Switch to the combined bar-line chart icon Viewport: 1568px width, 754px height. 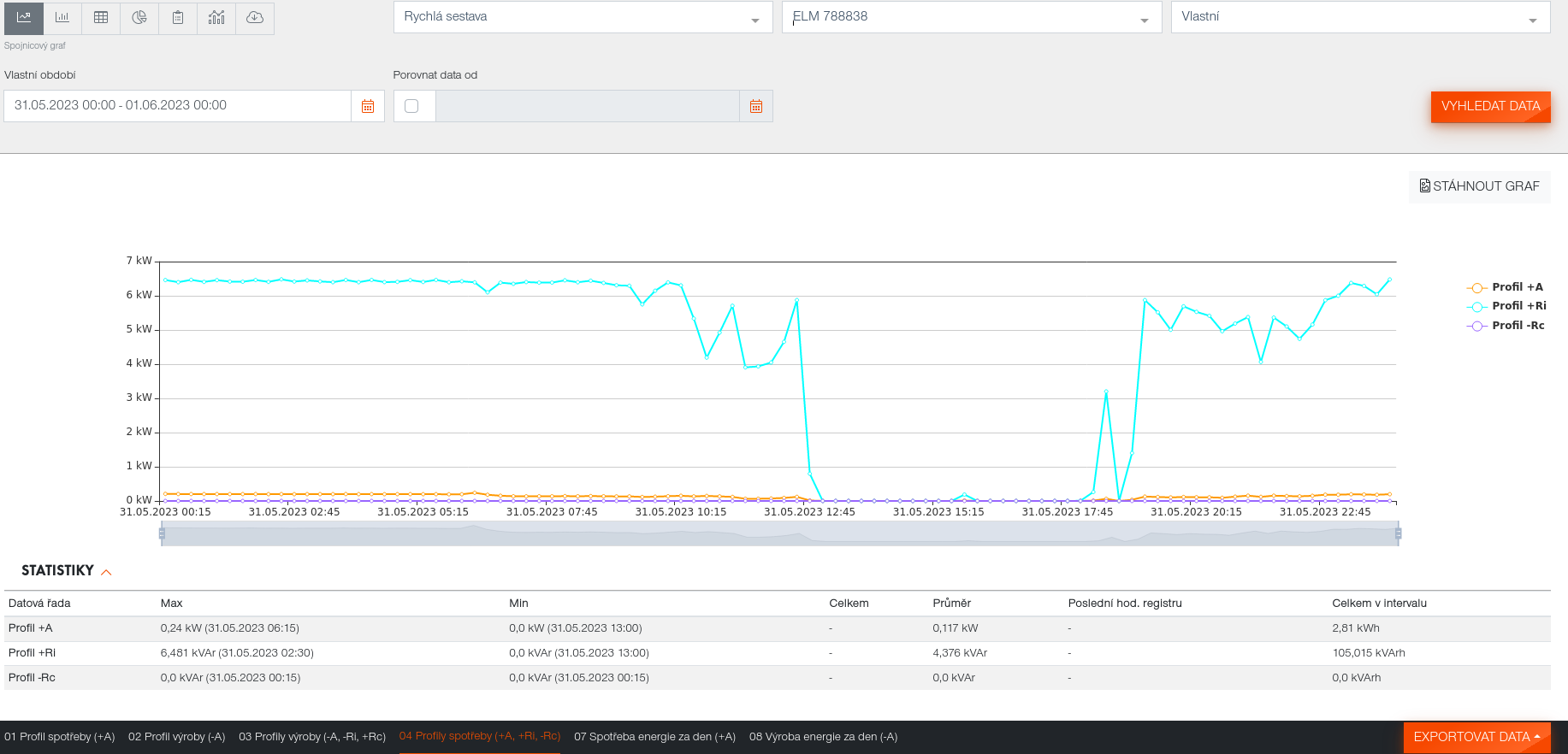(216, 17)
